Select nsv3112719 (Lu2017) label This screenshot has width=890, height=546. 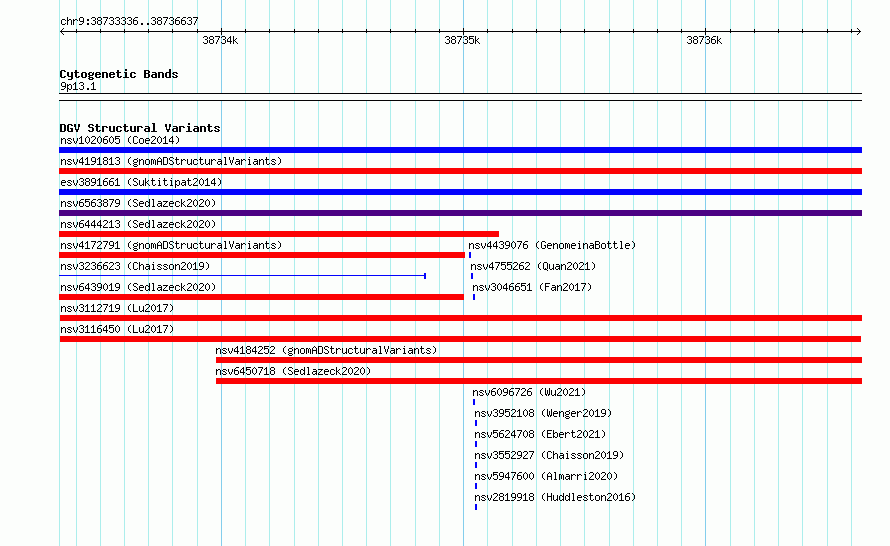point(117,308)
